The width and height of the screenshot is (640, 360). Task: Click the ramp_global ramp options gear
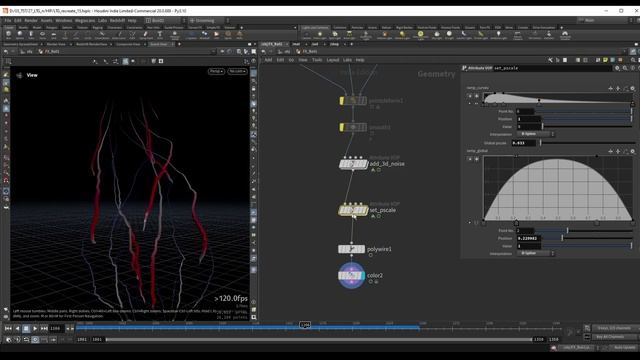[x=633, y=151]
